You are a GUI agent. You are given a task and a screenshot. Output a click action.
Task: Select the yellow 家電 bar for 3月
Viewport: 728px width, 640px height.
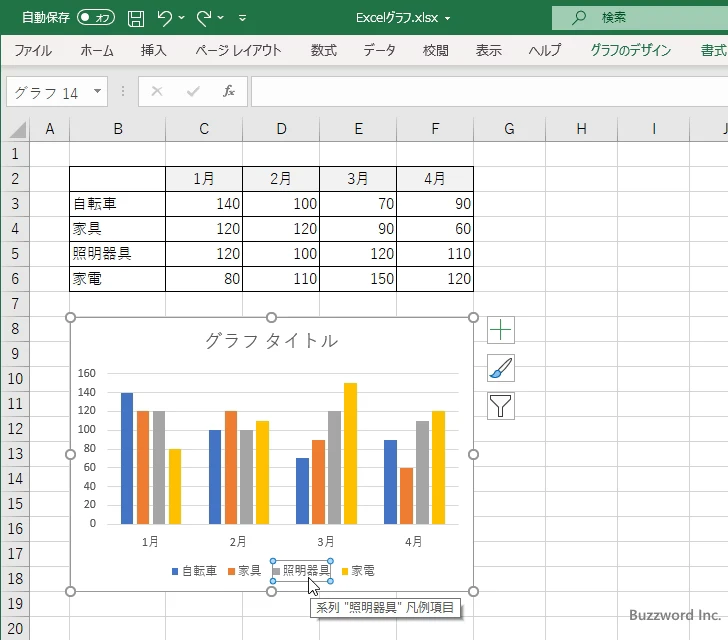tap(351, 454)
